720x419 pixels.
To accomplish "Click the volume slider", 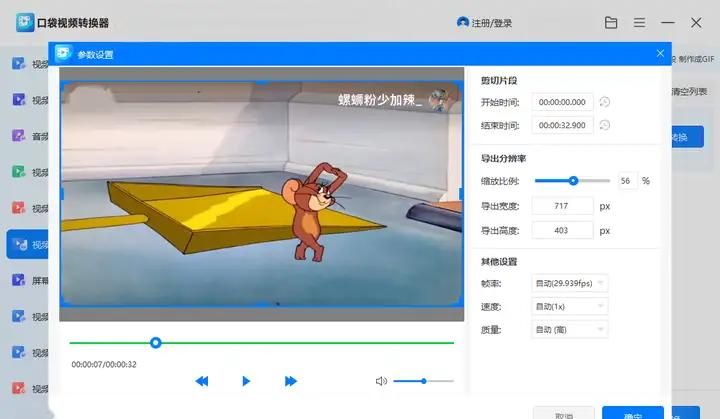I will (x=423, y=381).
